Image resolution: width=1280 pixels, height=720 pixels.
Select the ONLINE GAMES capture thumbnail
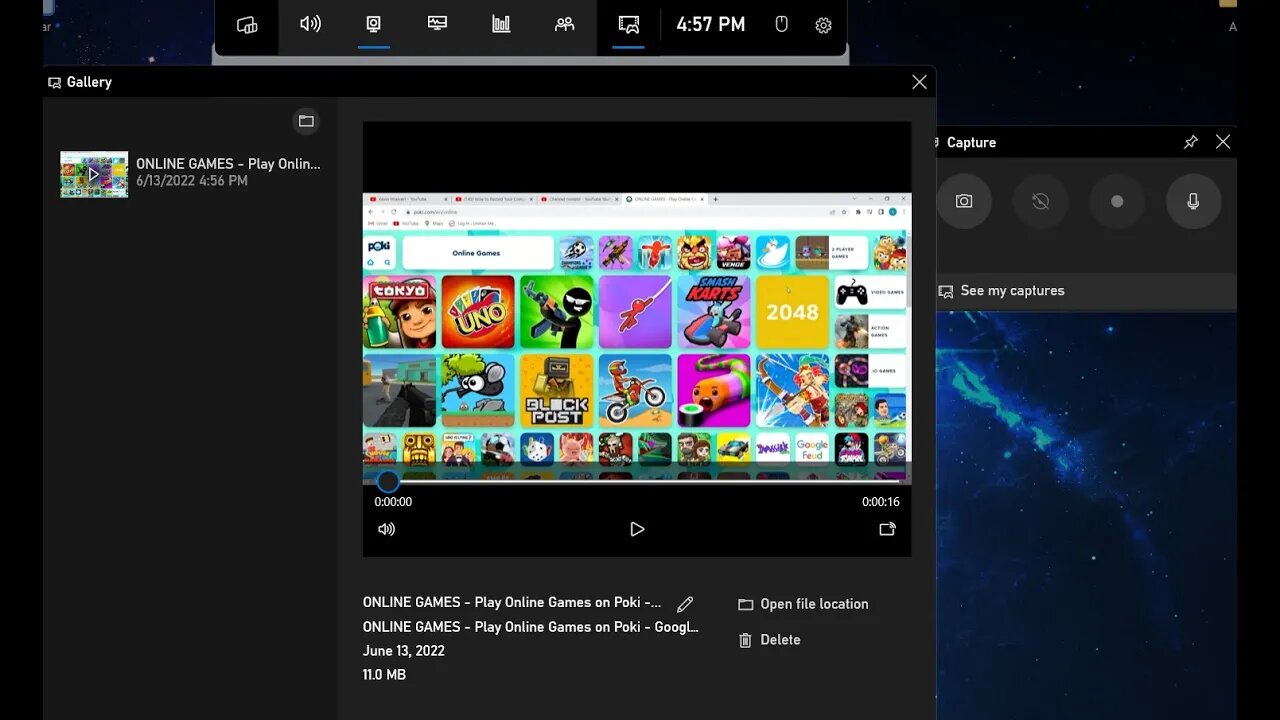click(94, 174)
